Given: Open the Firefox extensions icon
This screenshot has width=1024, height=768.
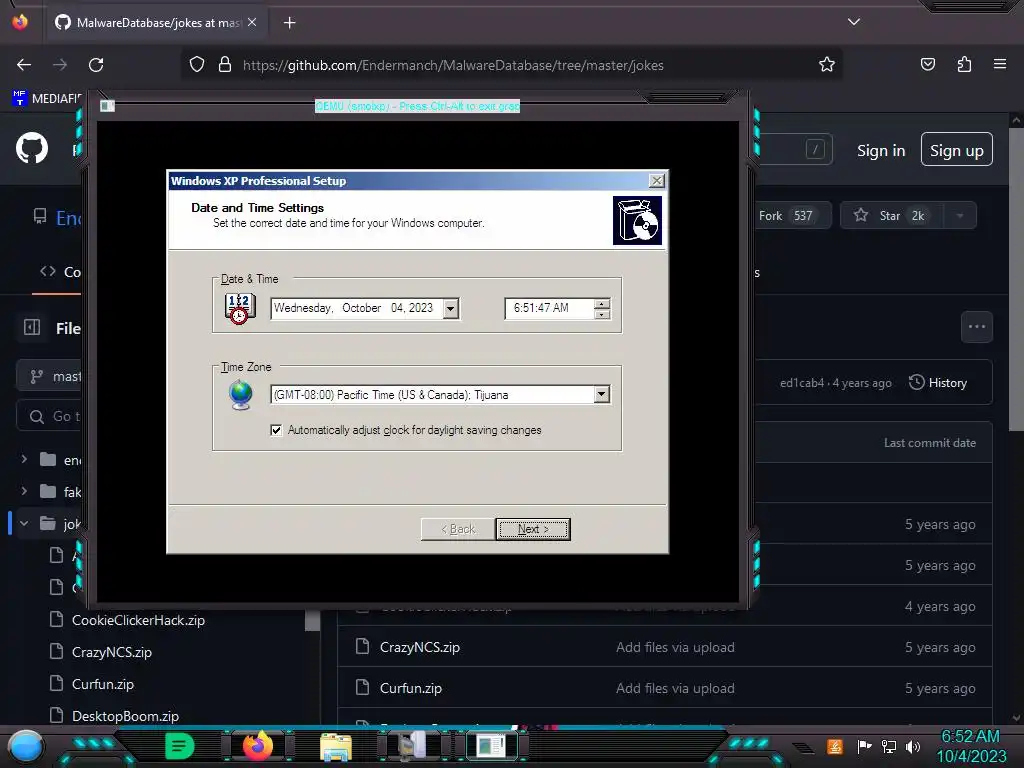Looking at the screenshot, I should click(x=964, y=64).
